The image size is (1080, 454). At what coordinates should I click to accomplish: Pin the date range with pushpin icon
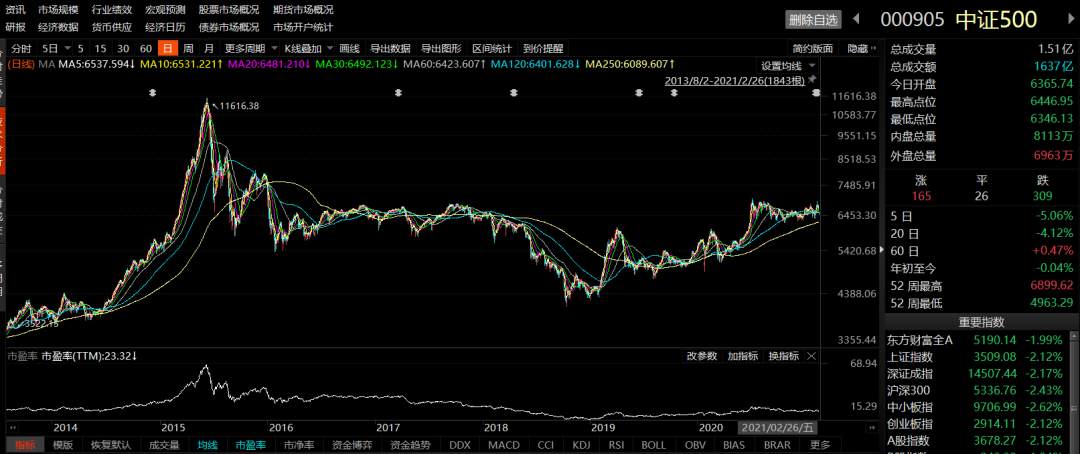[812, 81]
